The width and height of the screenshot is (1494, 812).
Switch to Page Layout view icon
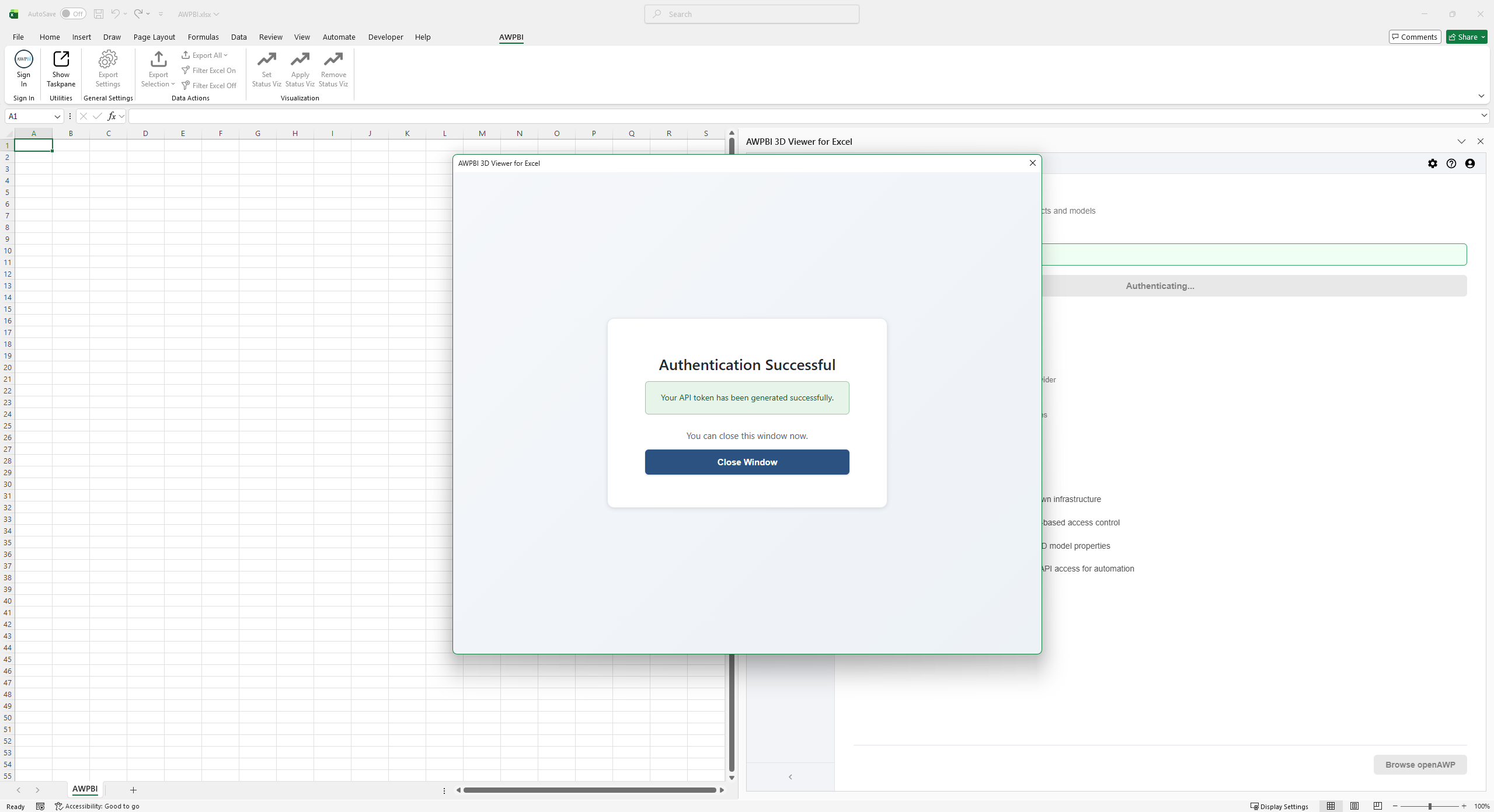coord(1354,806)
